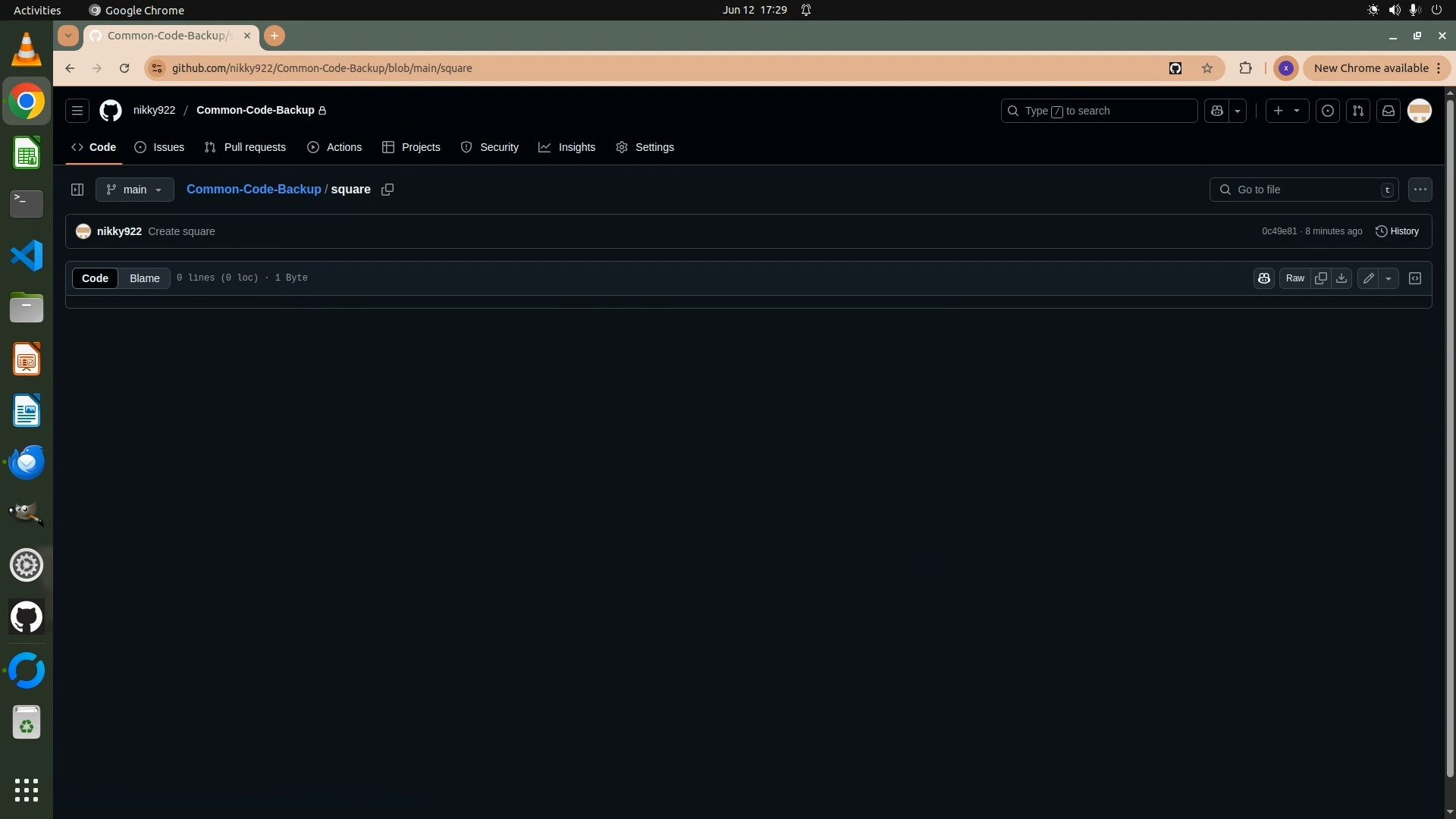Click the GitHub logo home icon
Viewport: 1456px width, 819px height.
tap(111, 111)
